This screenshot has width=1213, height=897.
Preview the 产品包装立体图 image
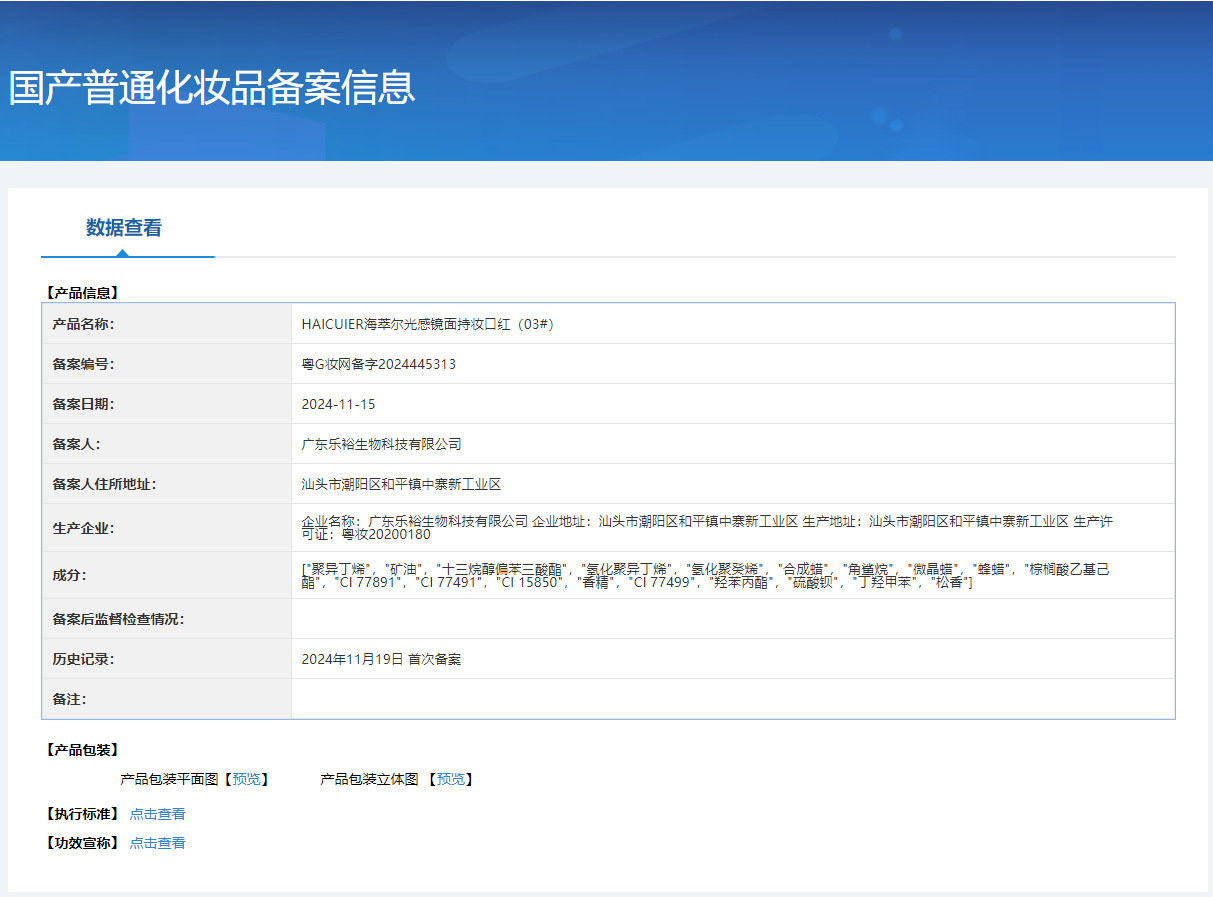(x=453, y=779)
